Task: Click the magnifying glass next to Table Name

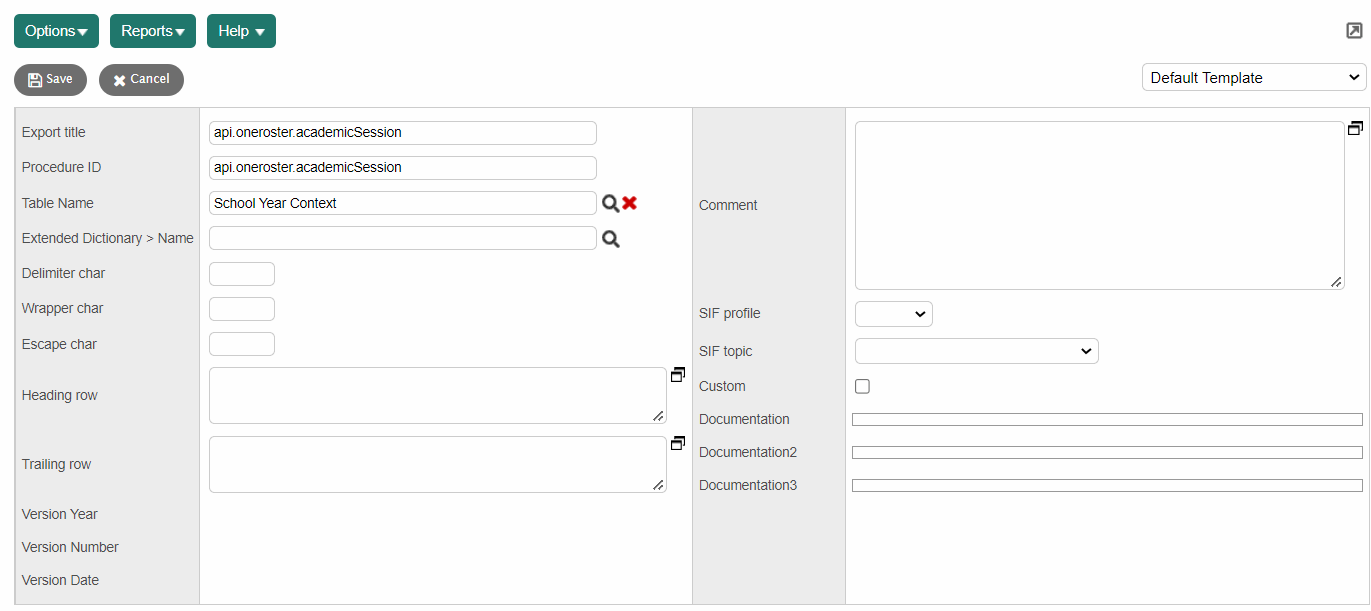Action: (x=612, y=202)
